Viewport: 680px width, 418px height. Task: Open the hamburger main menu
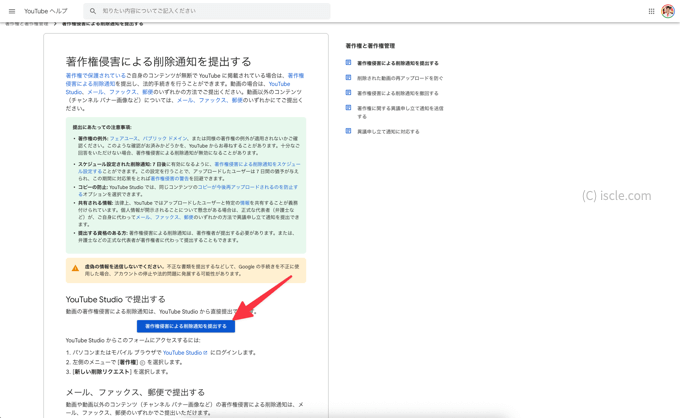12,11
